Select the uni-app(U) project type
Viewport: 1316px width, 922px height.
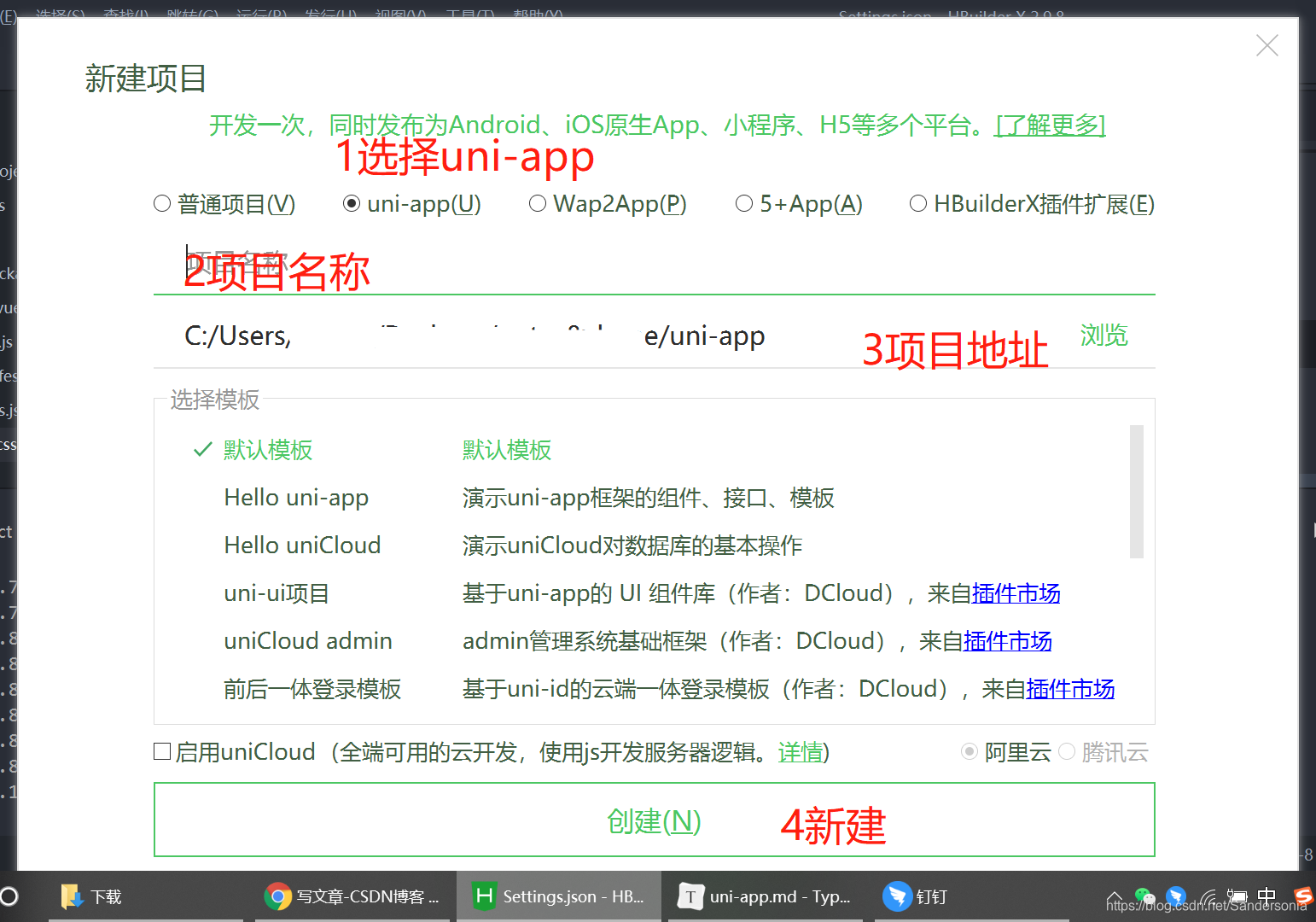click(351, 203)
